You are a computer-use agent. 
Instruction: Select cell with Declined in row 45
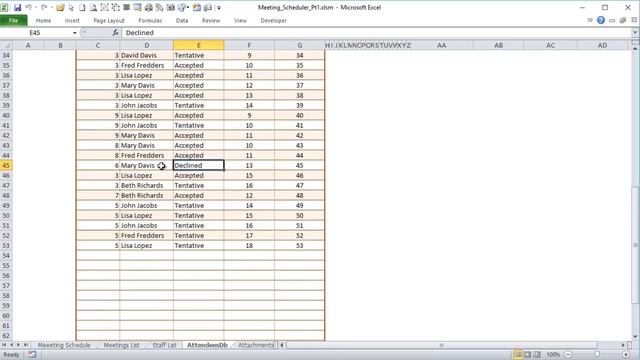[198, 165]
